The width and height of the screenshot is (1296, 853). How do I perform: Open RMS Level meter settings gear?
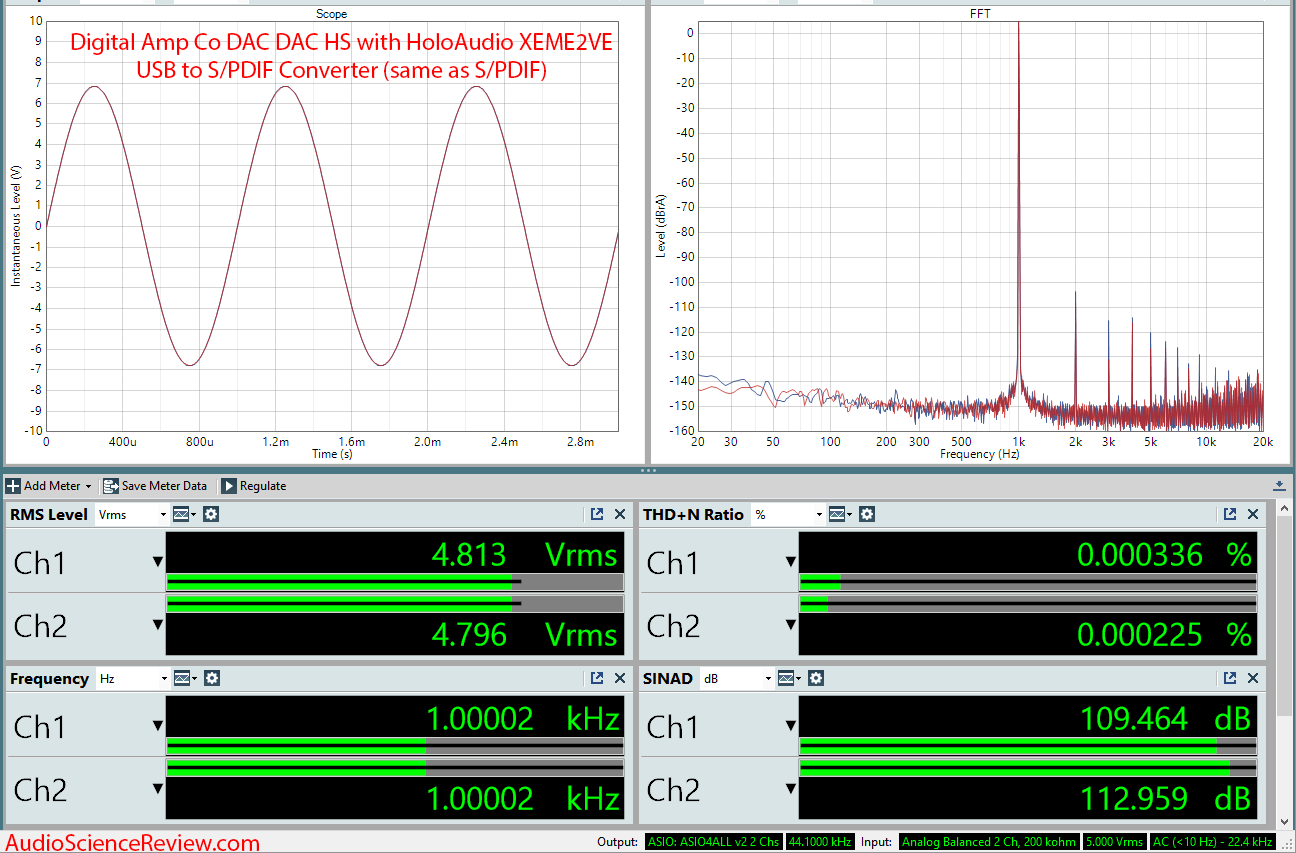click(211, 514)
